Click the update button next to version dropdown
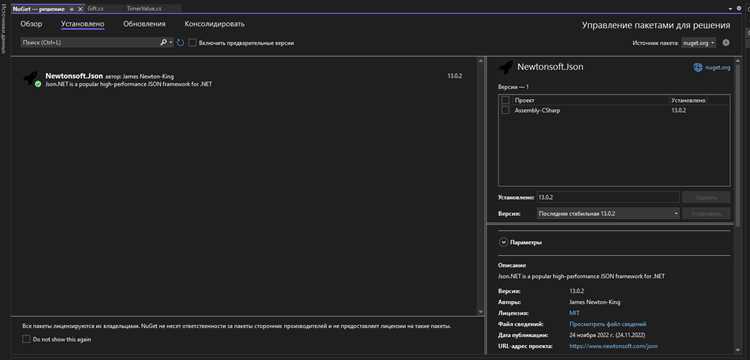 tap(706, 213)
